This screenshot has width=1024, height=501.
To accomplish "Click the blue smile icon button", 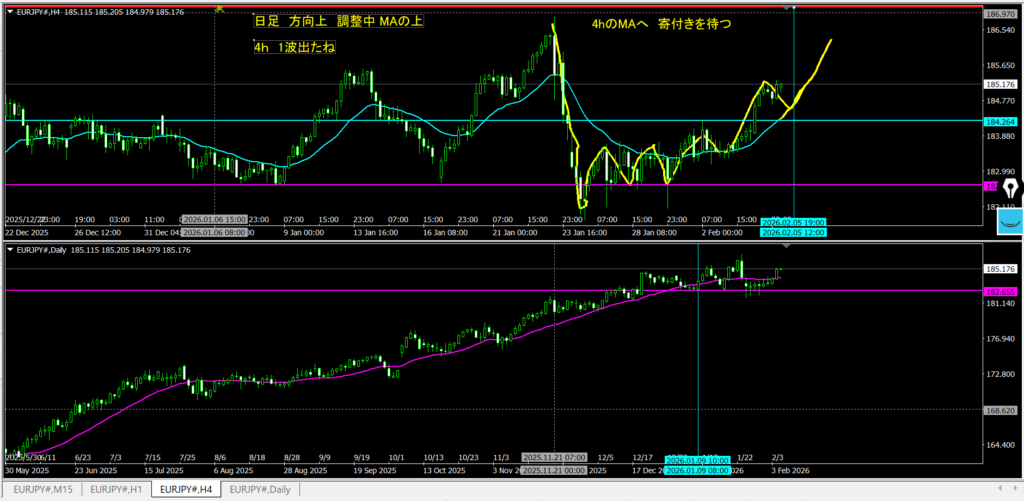I will [1009, 220].
